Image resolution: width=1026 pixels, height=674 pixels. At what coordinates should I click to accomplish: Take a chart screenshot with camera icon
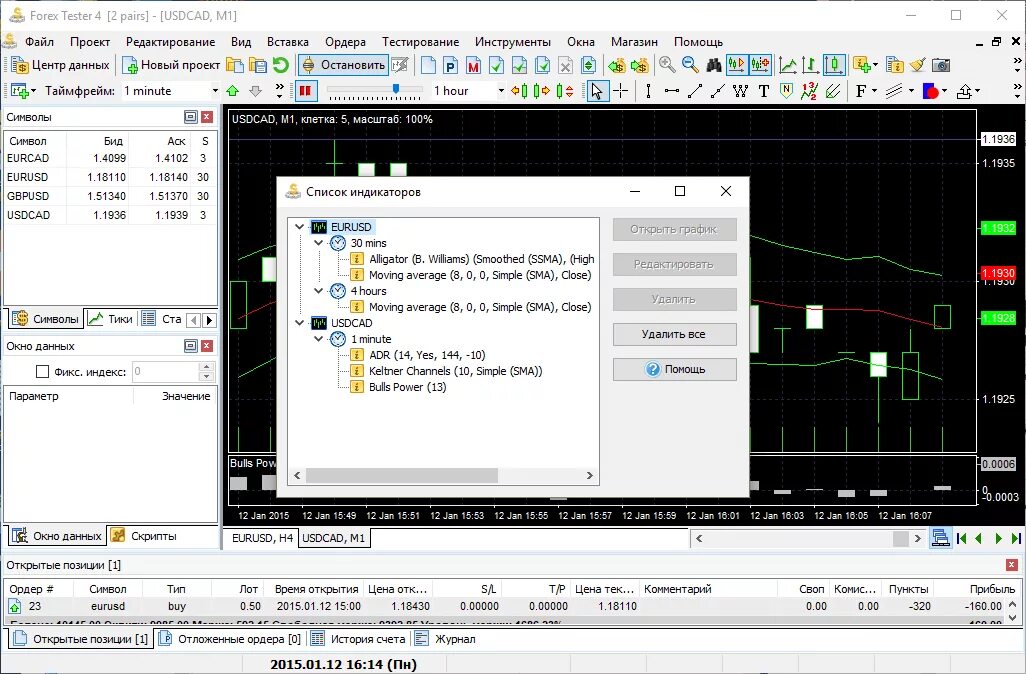[x=941, y=65]
